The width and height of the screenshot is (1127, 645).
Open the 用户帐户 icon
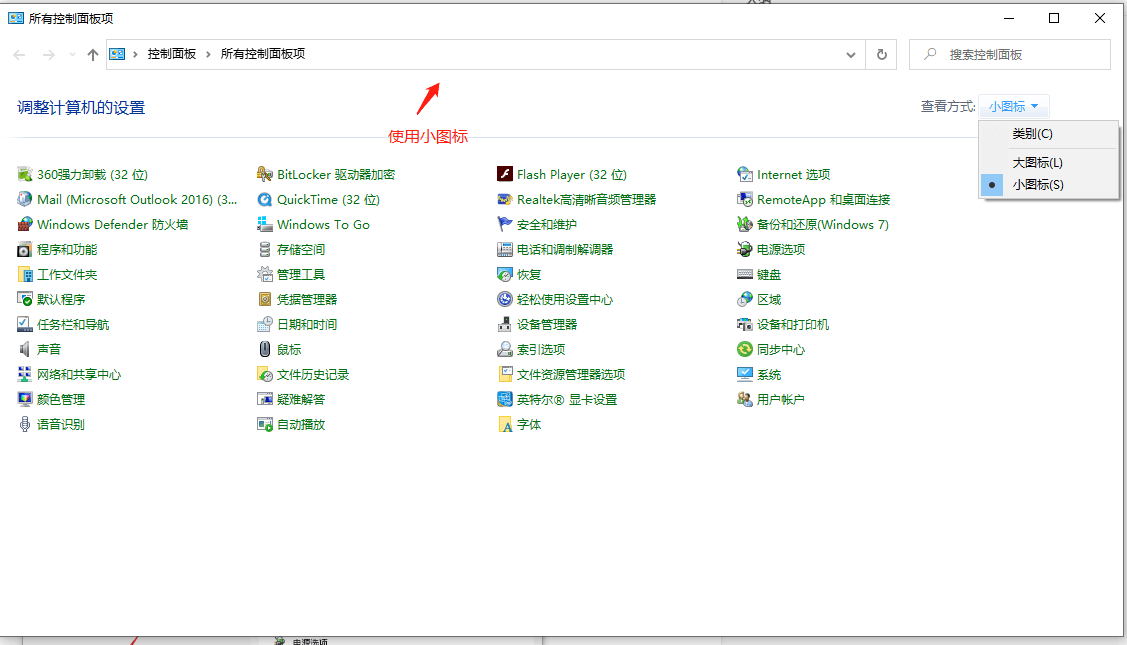(745, 399)
